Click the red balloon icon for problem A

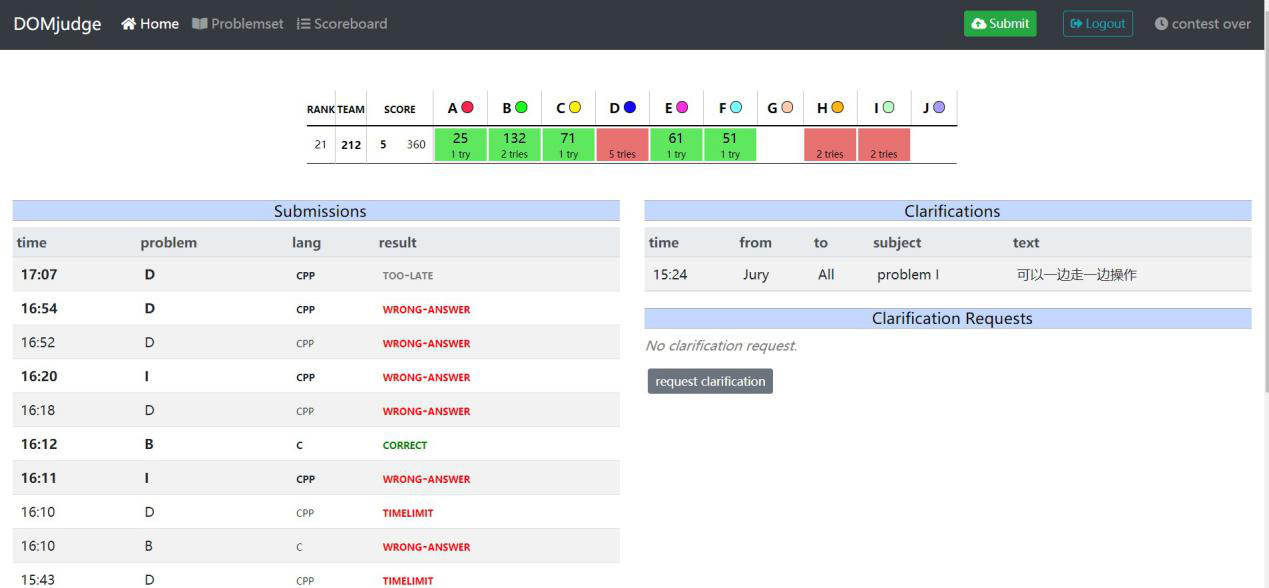point(467,108)
